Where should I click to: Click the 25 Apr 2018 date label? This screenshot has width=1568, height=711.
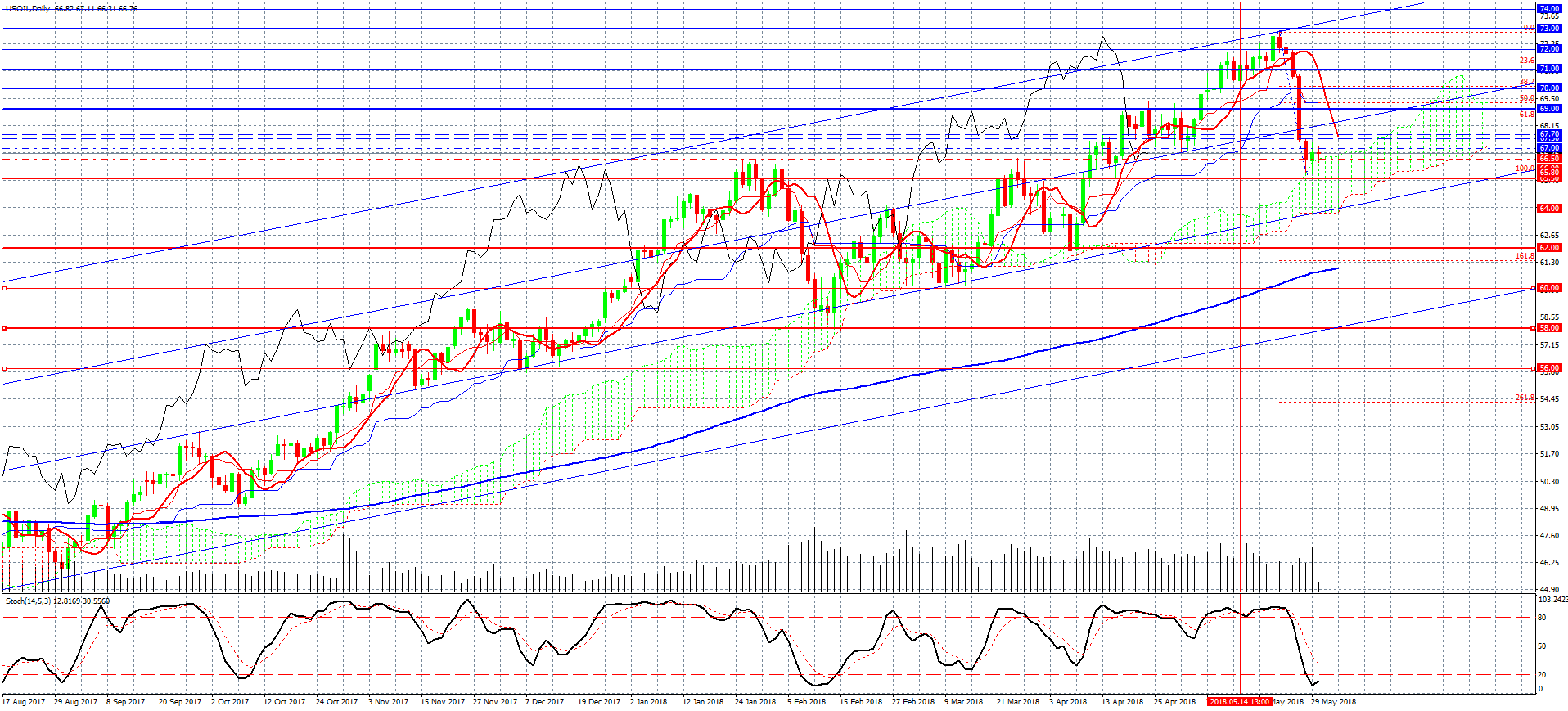tap(1175, 702)
